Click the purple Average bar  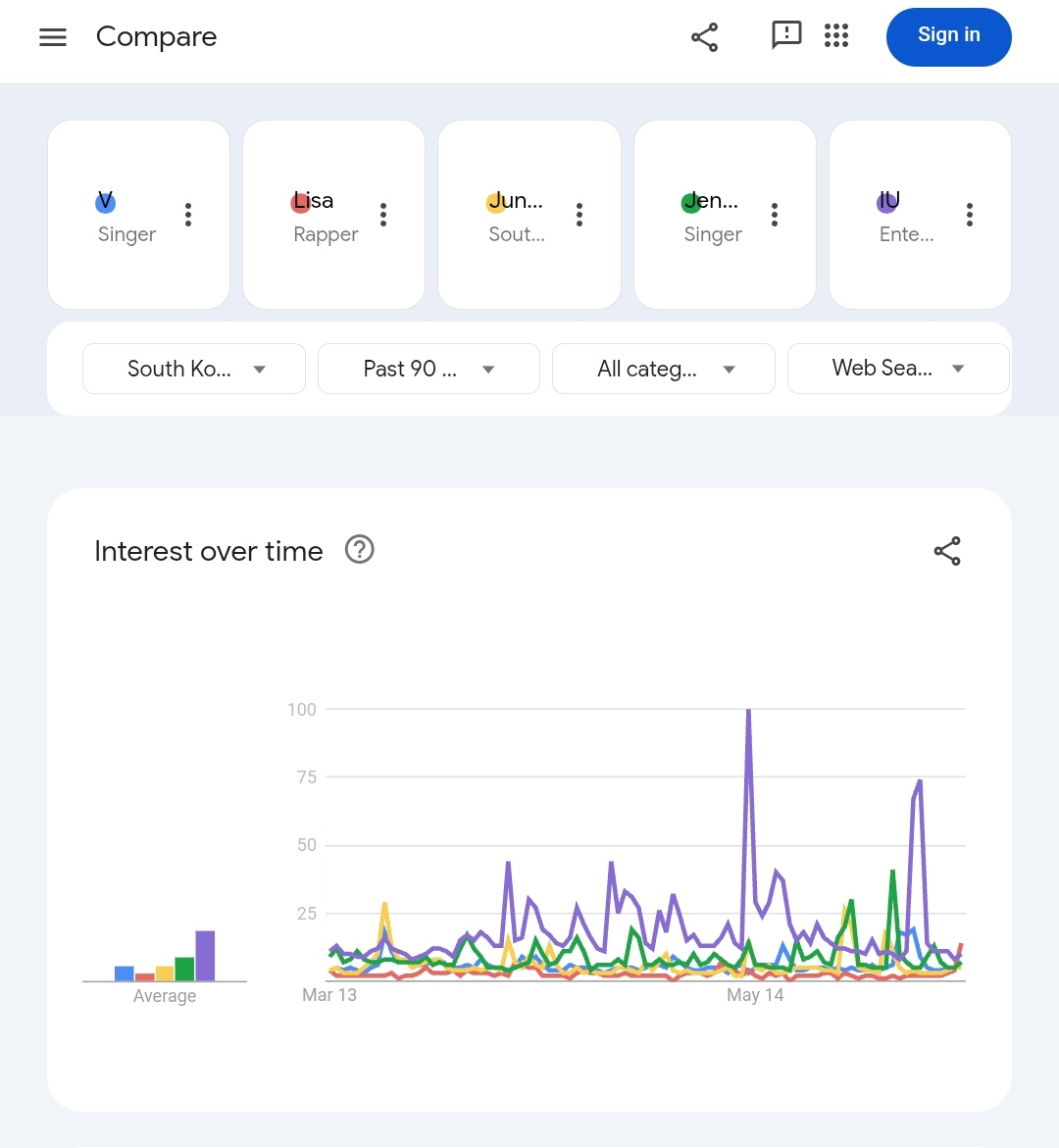[205, 956]
